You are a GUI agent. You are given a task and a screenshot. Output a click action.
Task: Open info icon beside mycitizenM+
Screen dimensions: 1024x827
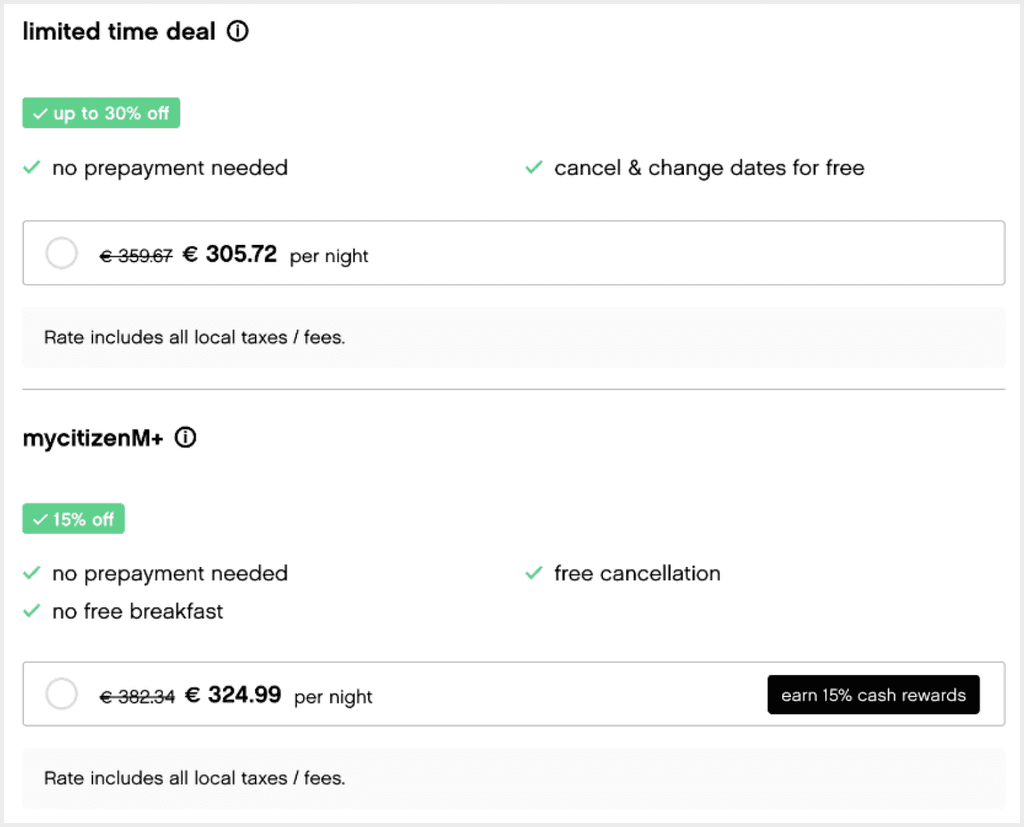185,437
